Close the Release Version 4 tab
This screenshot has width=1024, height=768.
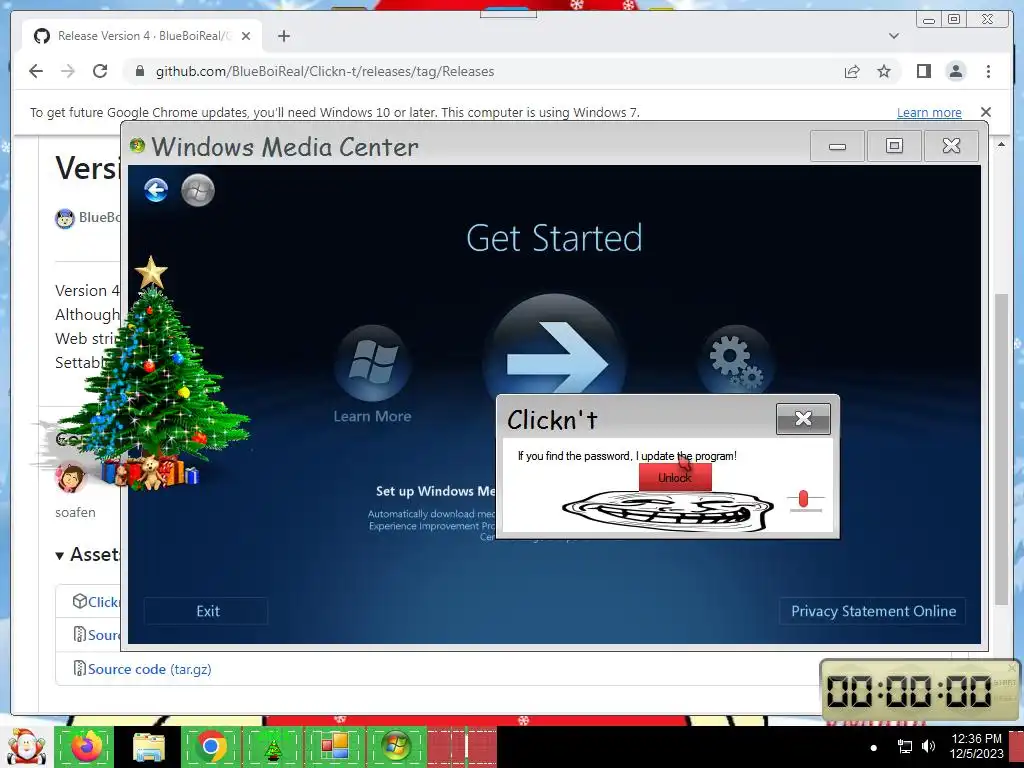point(246,36)
